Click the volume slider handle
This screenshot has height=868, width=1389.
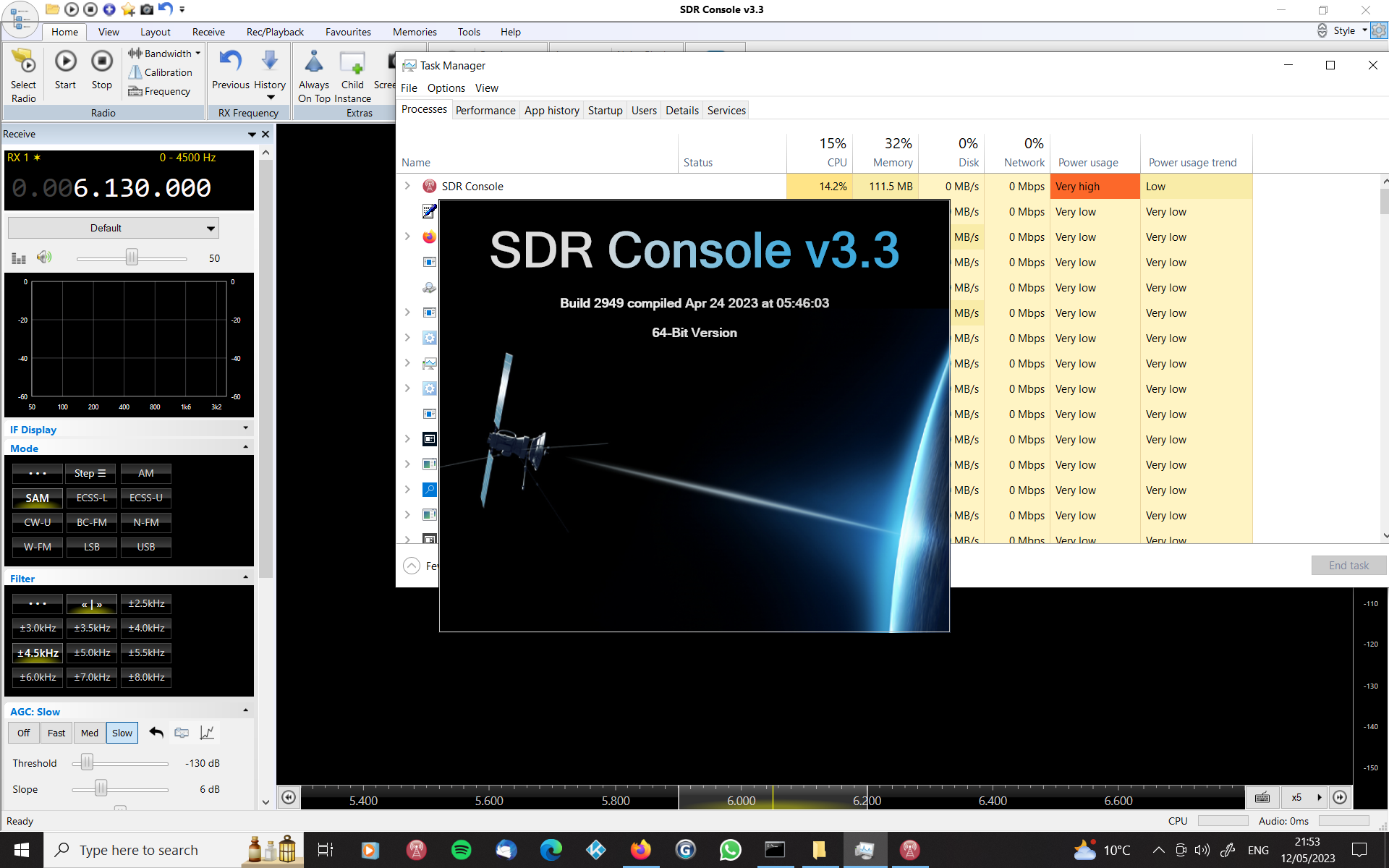(x=132, y=258)
